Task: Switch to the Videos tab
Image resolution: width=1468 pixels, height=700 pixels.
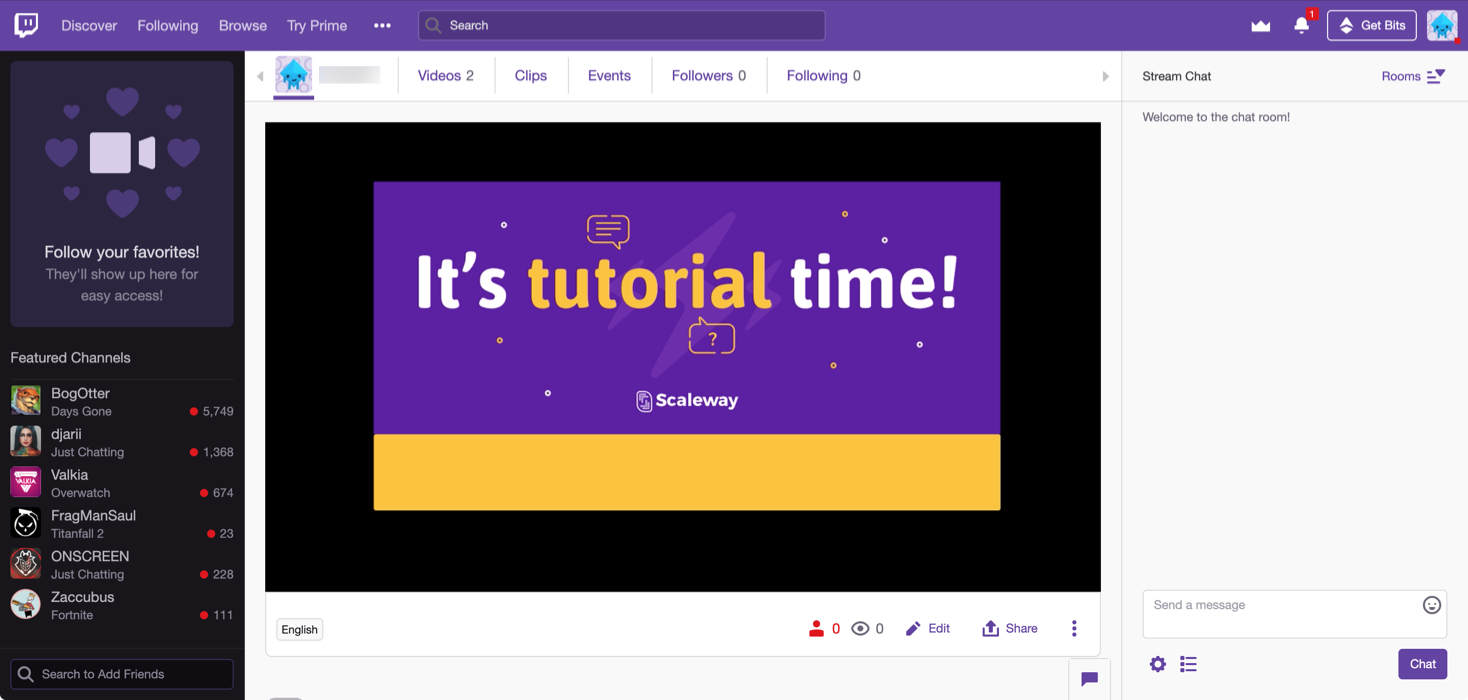Action: pos(445,76)
